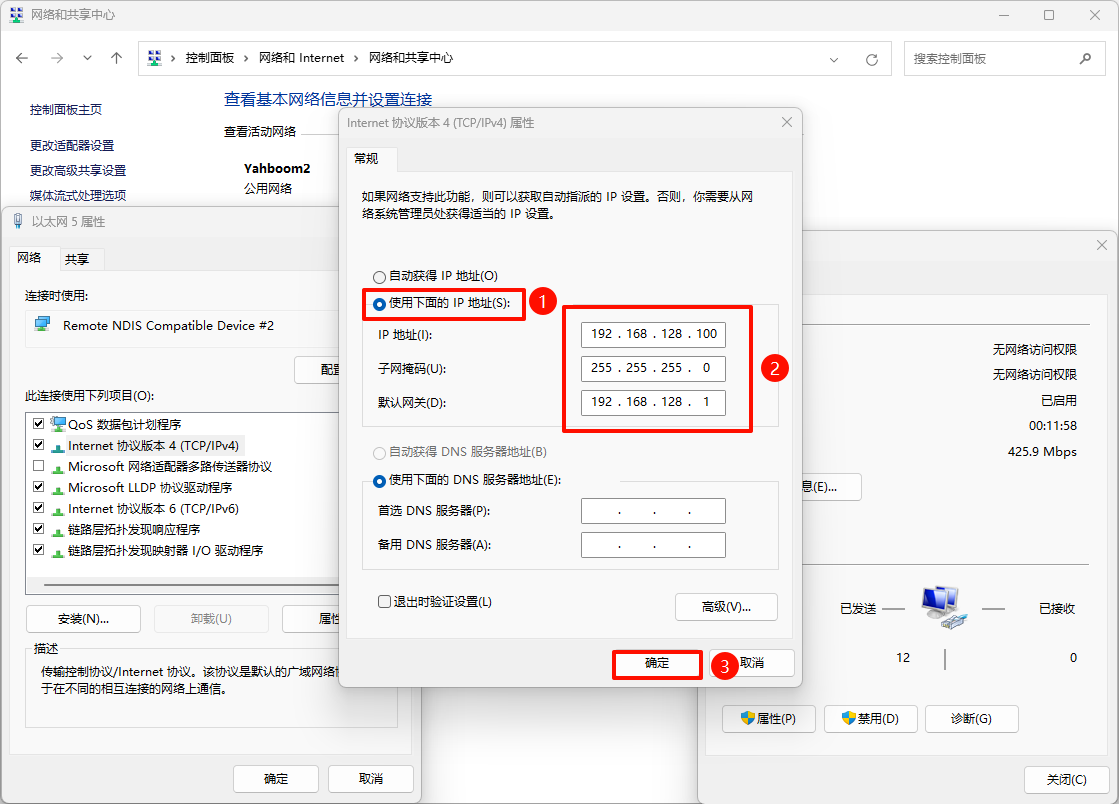Check Microsoft network adapter multiplexor protocol
The height and width of the screenshot is (804, 1119).
pyautogui.click(x=39, y=466)
